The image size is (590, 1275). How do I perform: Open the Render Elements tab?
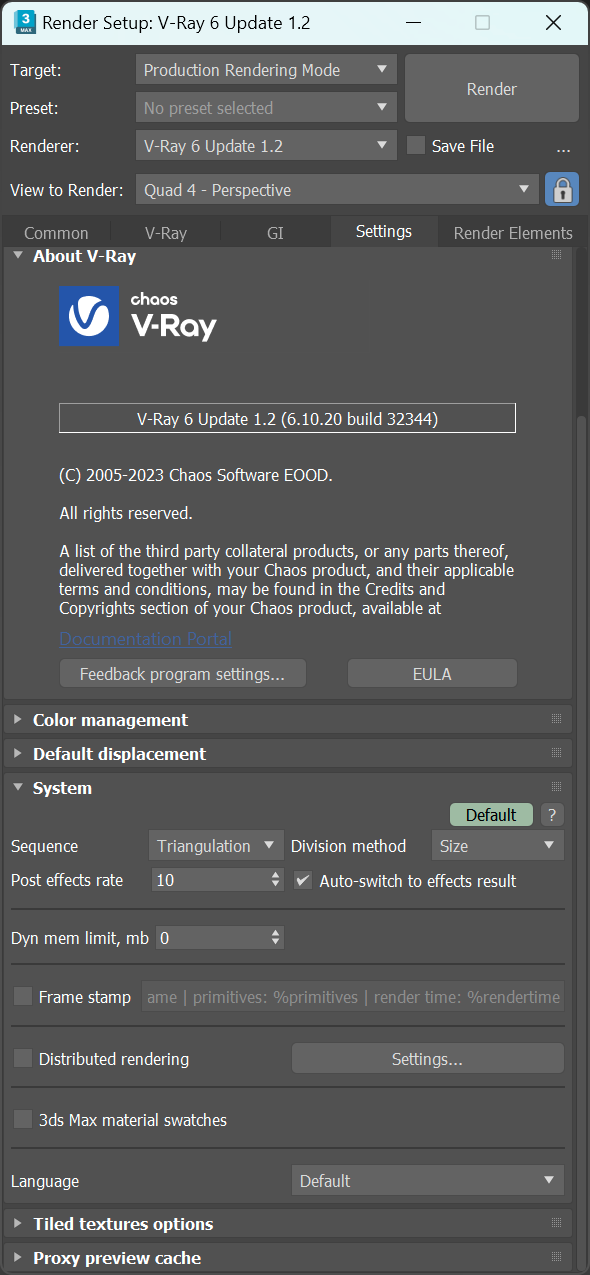point(513,233)
